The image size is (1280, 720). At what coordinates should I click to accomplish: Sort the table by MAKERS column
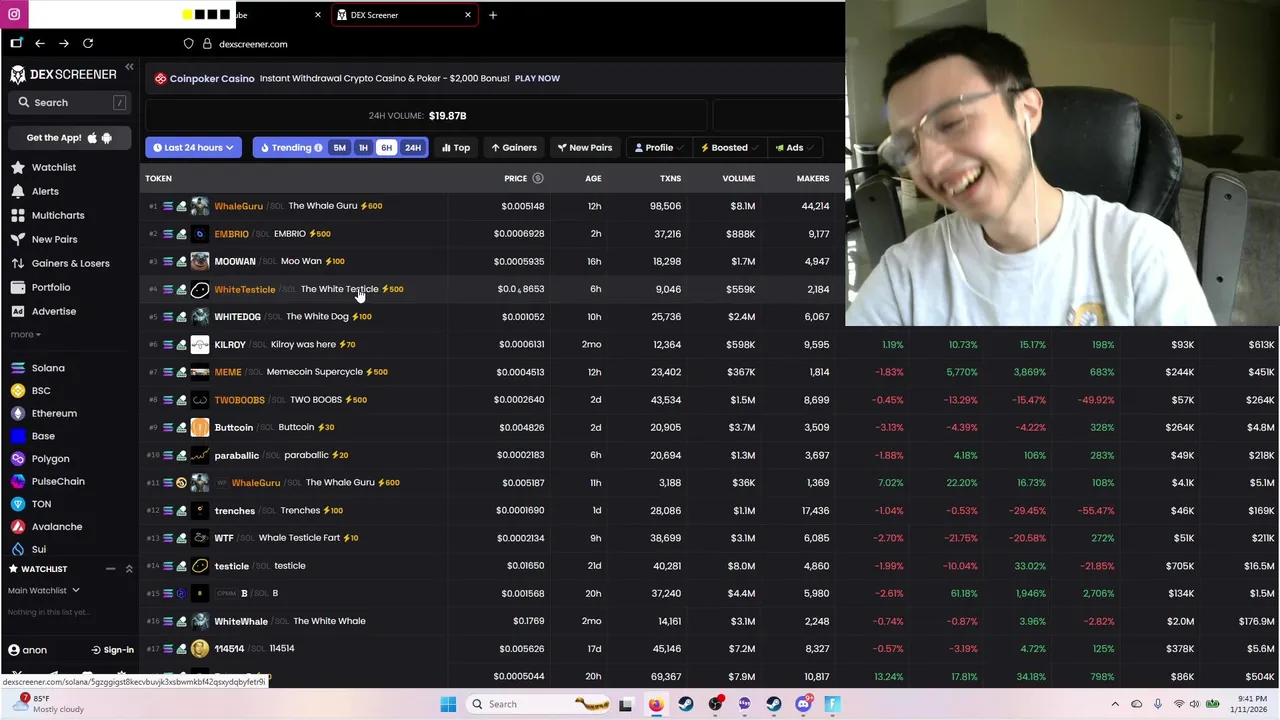coord(813,178)
